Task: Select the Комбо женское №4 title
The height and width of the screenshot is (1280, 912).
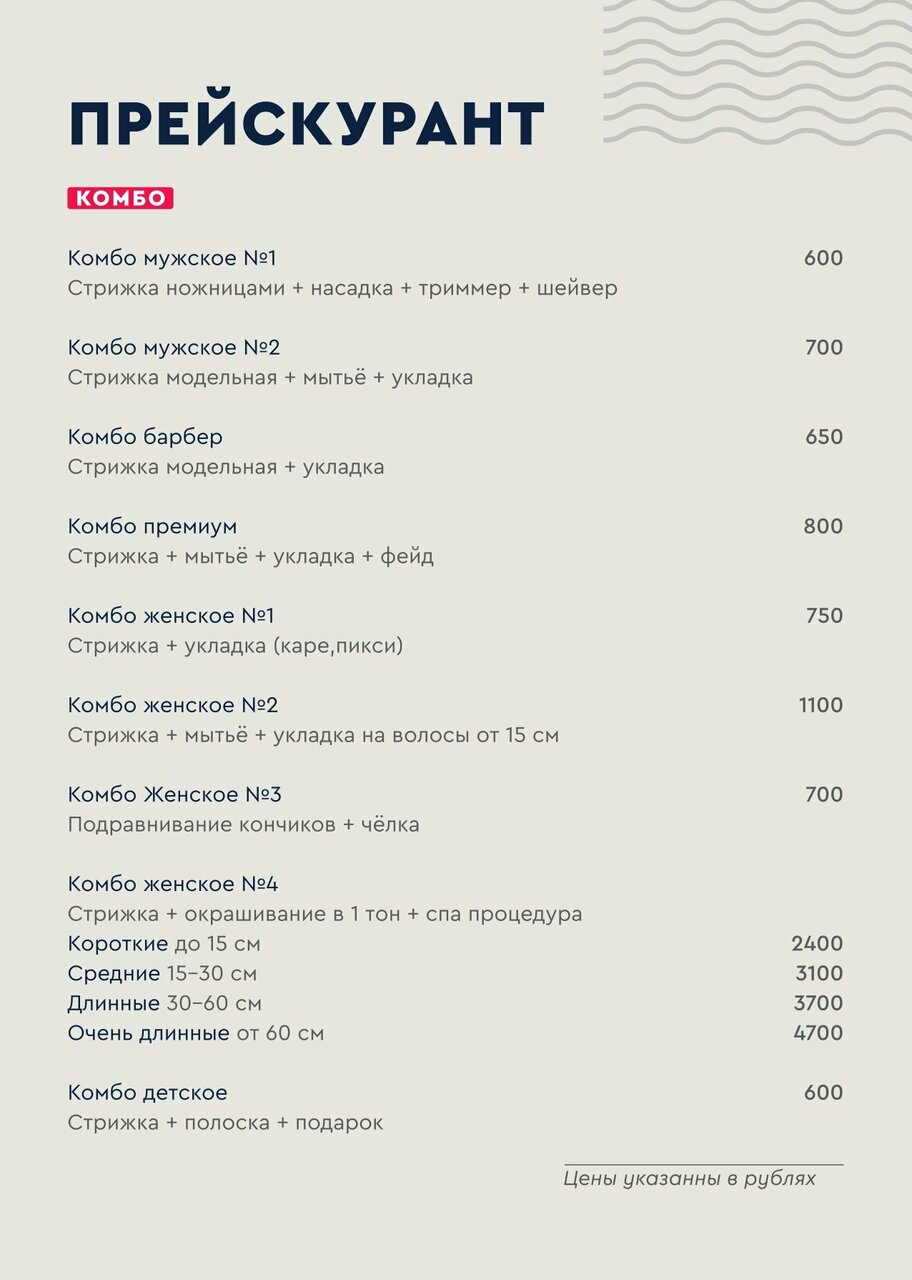Action: point(174,884)
